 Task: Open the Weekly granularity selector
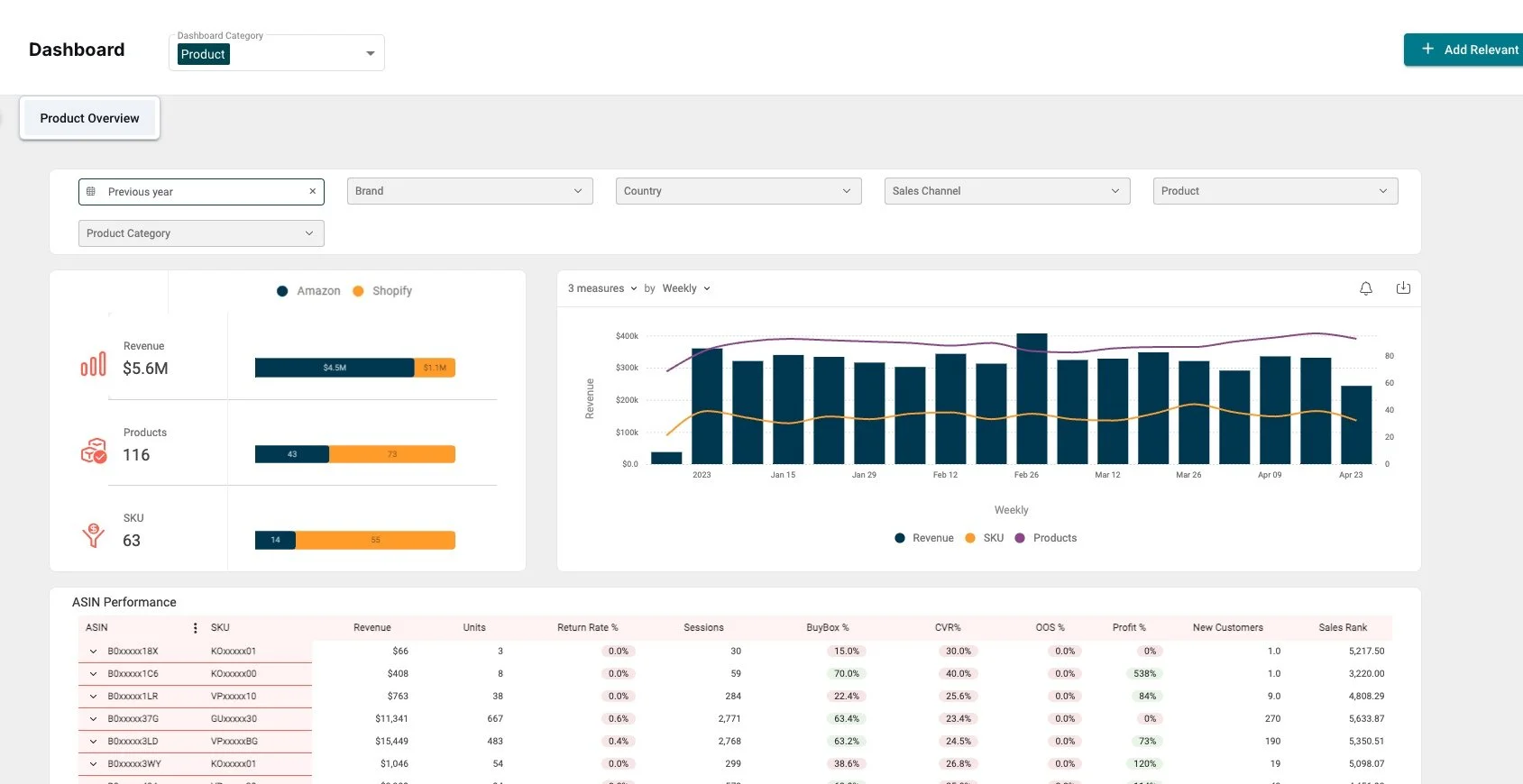pos(686,288)
